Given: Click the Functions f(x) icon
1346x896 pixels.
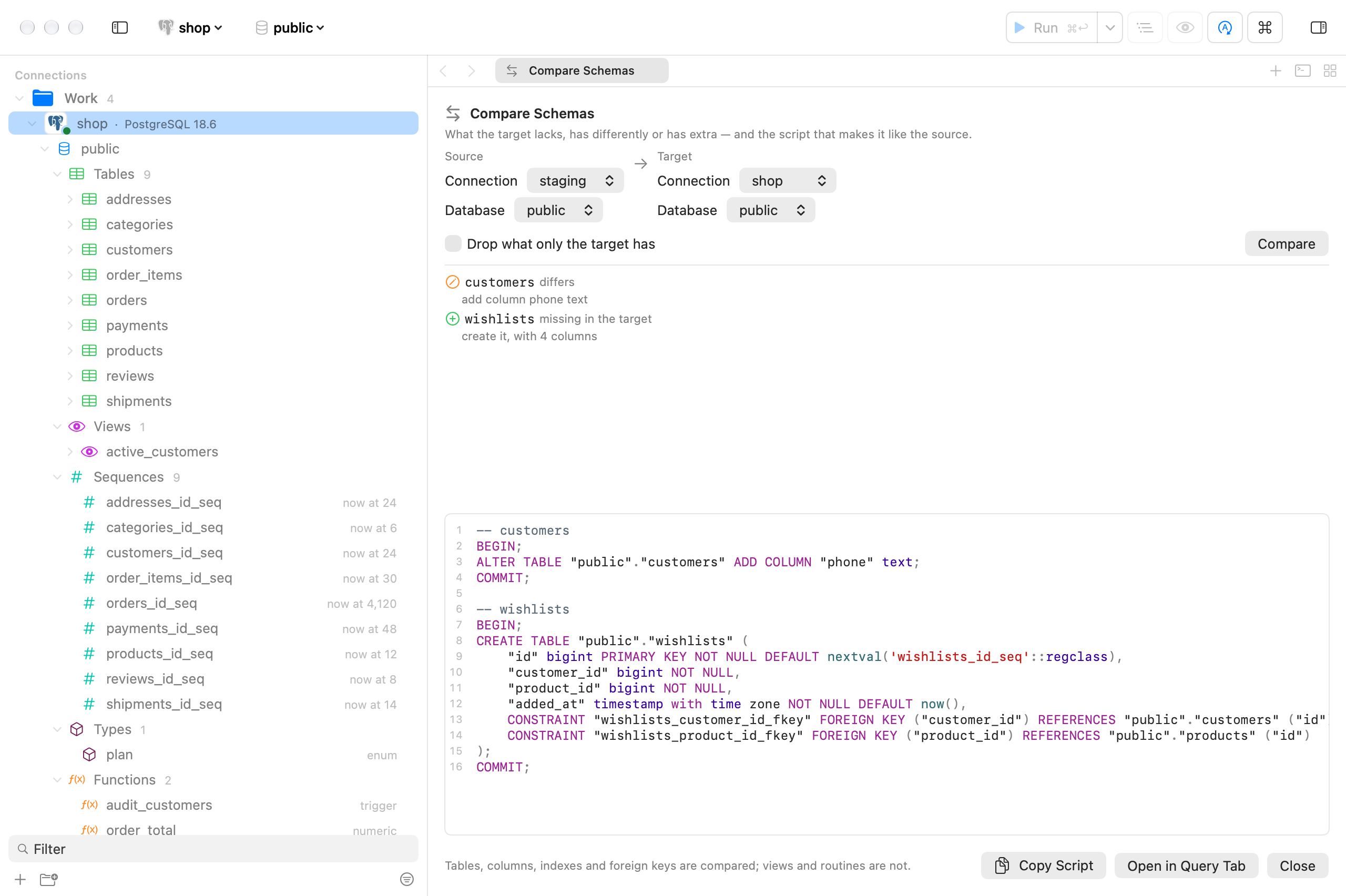Looking at the screenshot, I should tap(77, 779).
